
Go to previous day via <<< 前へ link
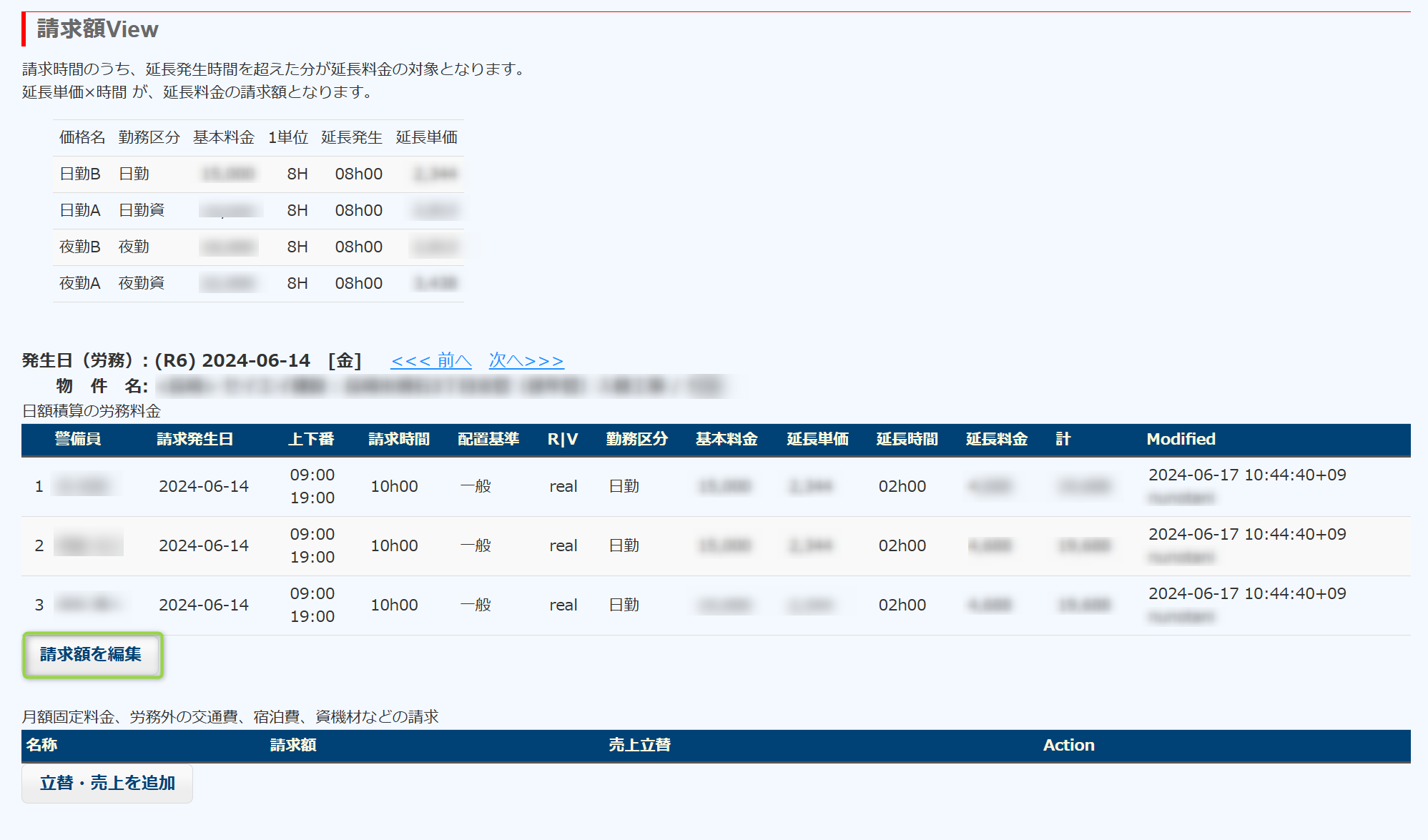click(x=430, y=360)
